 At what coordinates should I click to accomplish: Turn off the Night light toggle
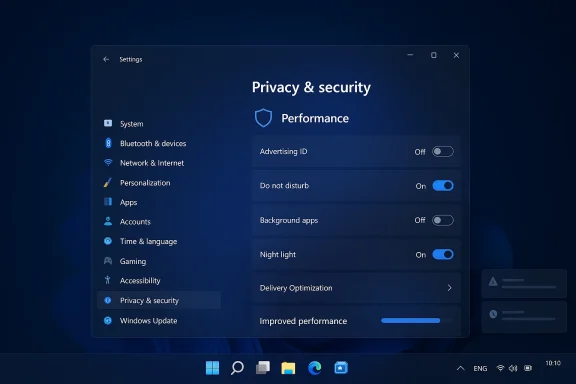tap(443, 254)
